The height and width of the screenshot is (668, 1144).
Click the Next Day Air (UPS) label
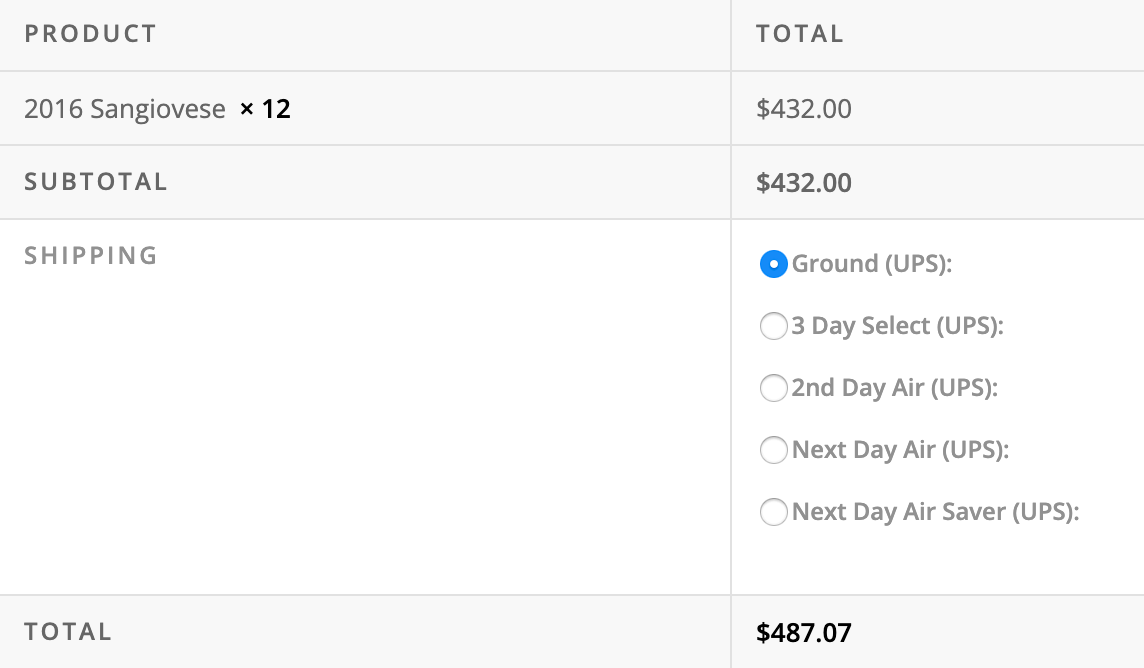900,450
